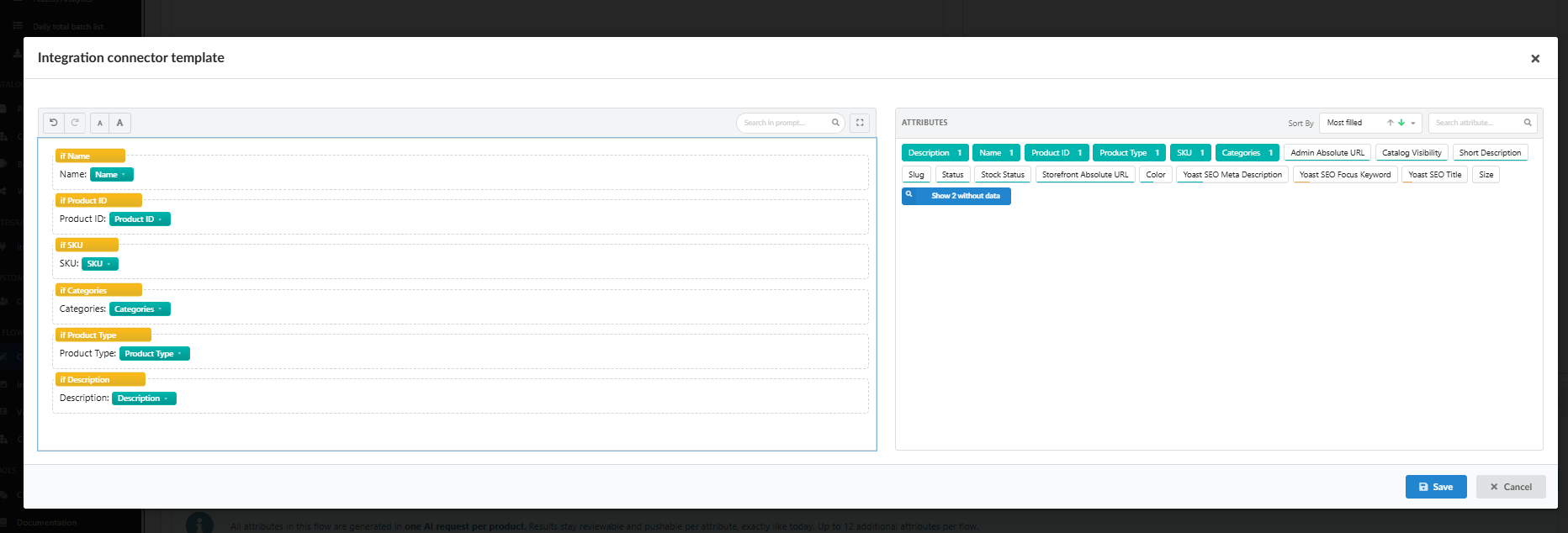Screen dimensions: 1568x533
Task: Undo the last template edit
Action: [54, 123]
